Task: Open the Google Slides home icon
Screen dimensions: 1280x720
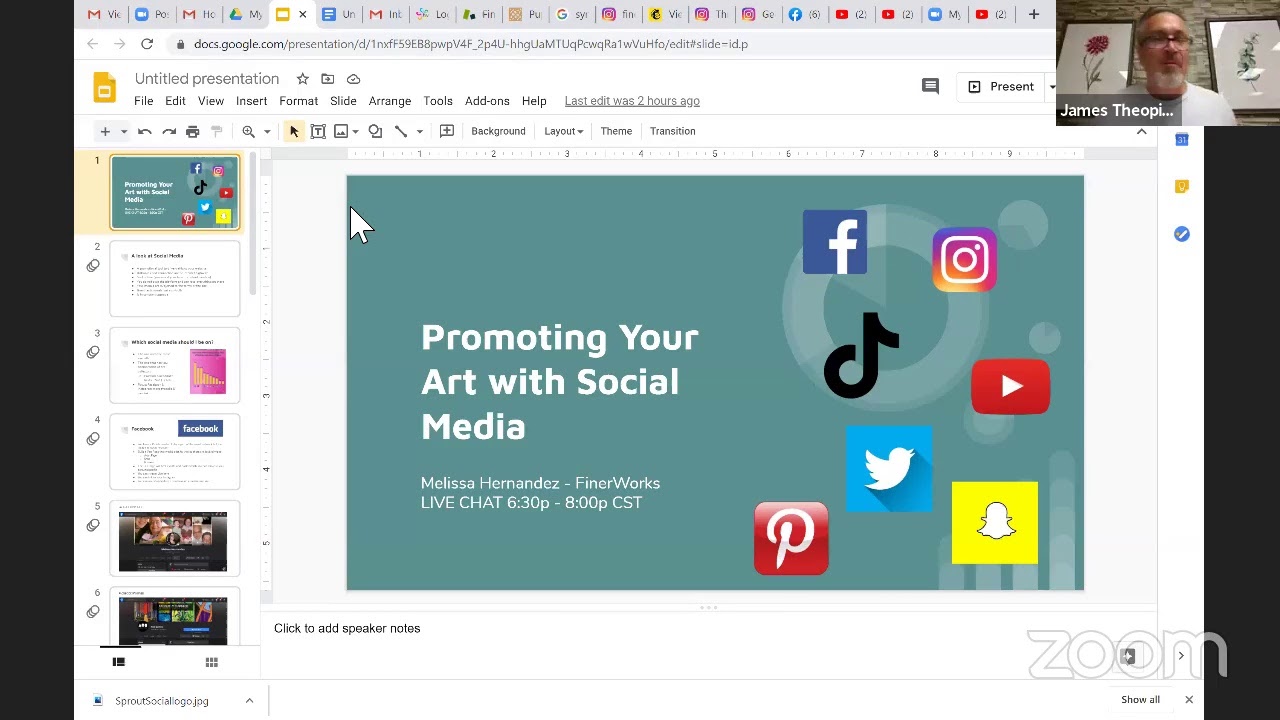Action: point(105,87)
